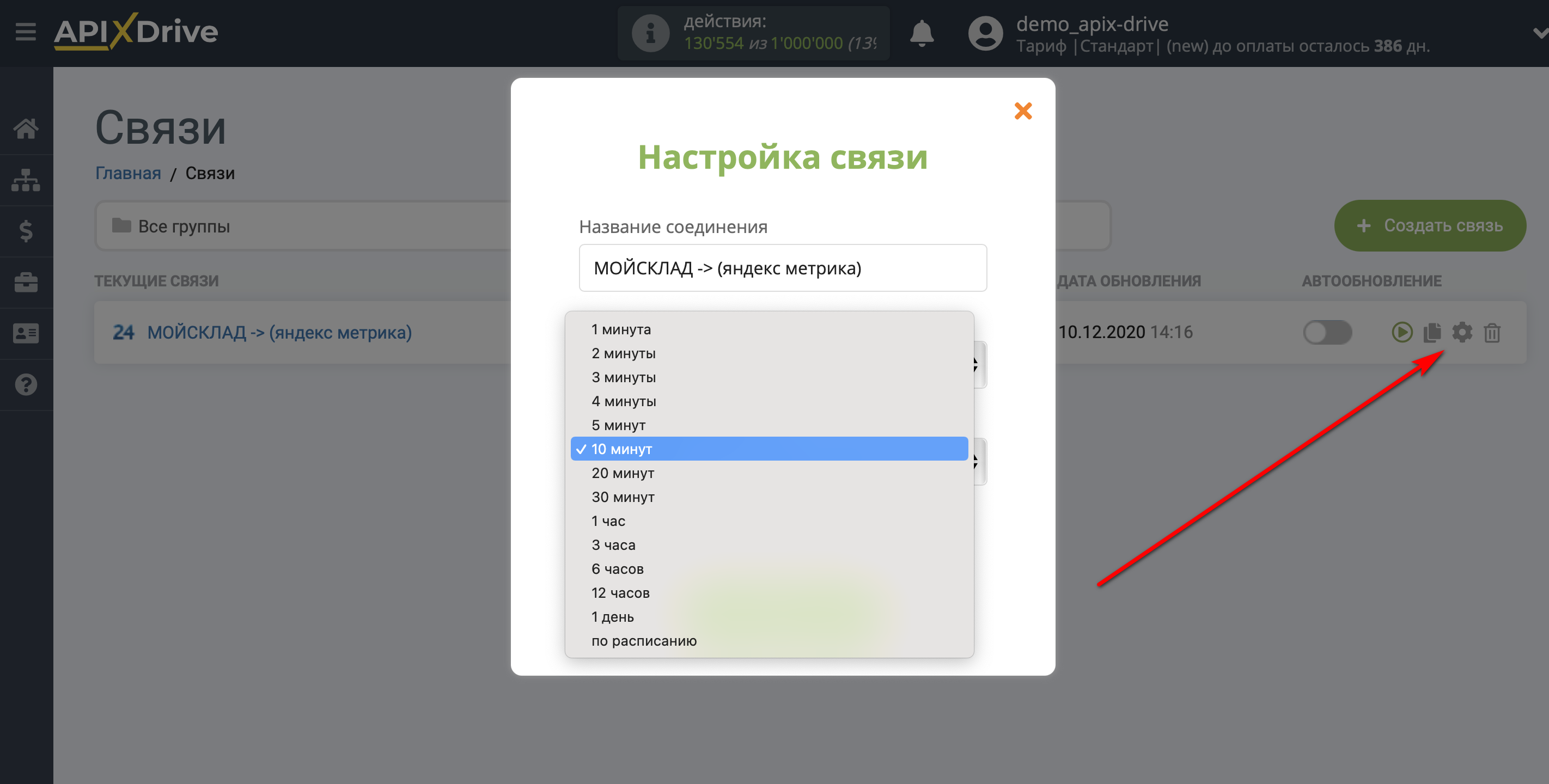Select 1 час interval option
Viewport: 1549px width, 784px height.
(769, 521)
